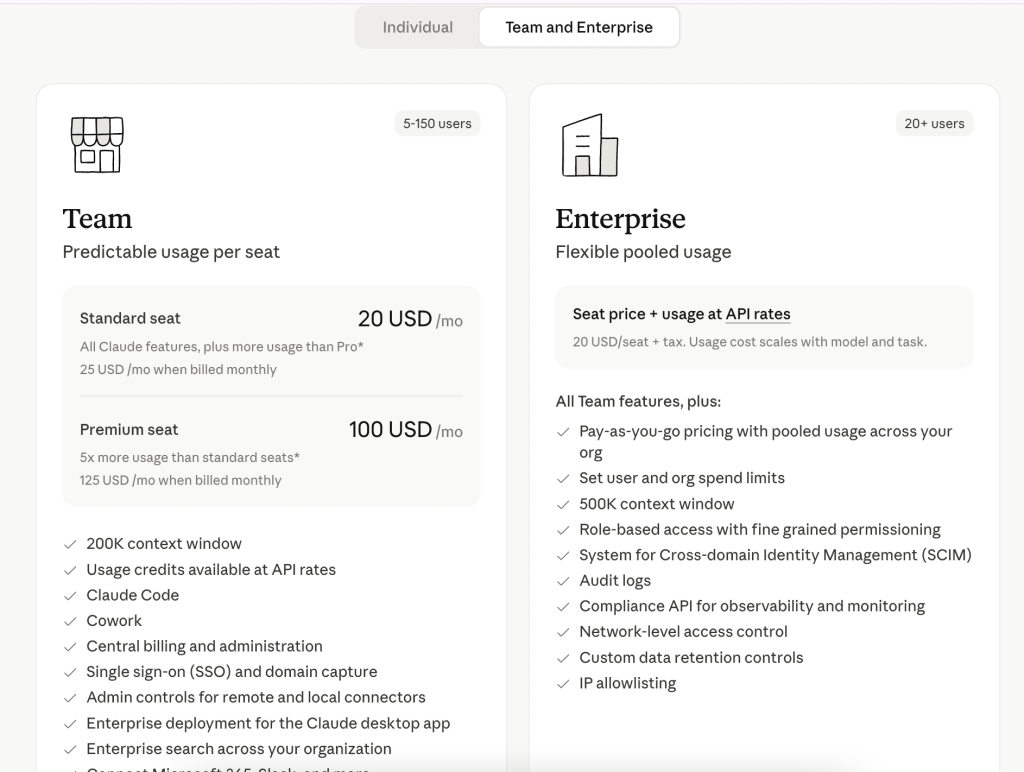Click 'Role-based access with fine grained permissioning'
The width and height of the screenshot is (1024, 772).
point(760,530)
